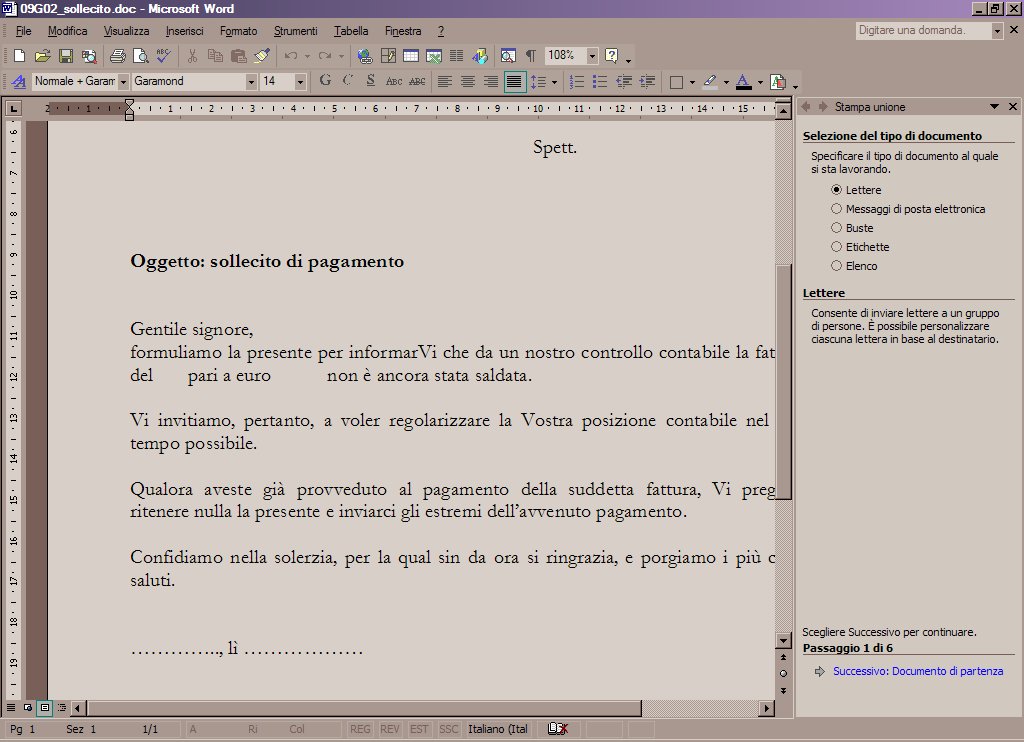The image size is (1024, 742).
Task: Open the Formato menu
Action: 238,31
